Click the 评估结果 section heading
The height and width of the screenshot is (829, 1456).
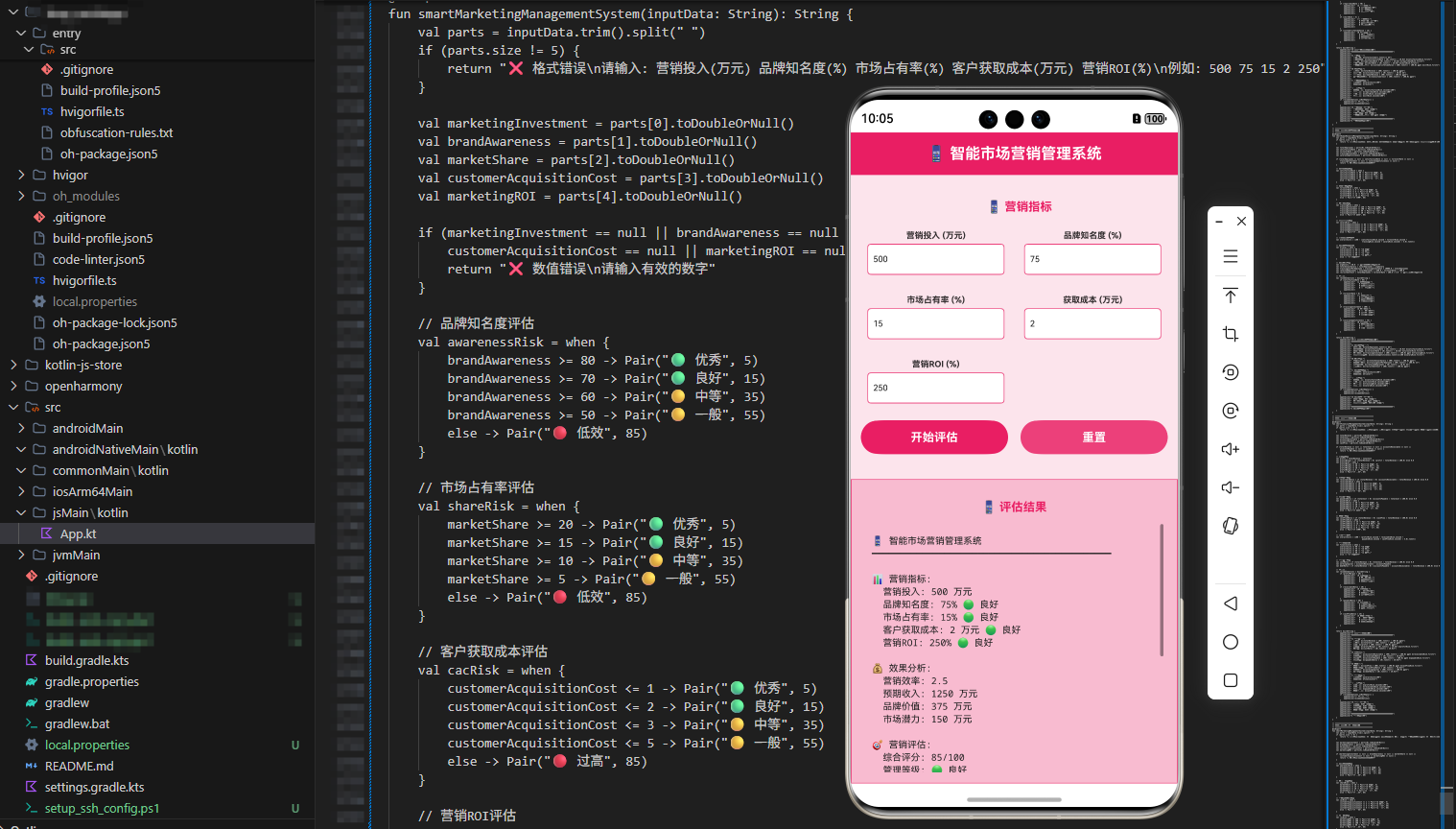point(1015,507)
